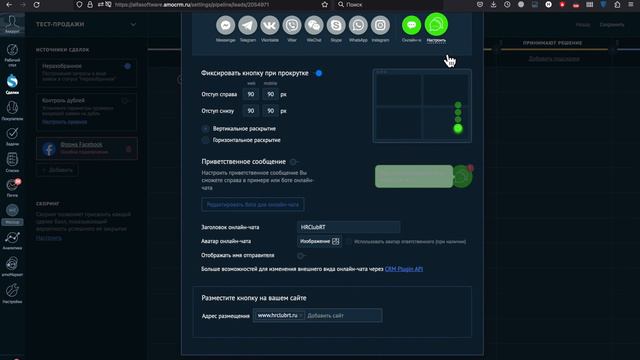
Task: Pick the Viber channel icon
Action: pyautogui.click(x=292, y=25)
